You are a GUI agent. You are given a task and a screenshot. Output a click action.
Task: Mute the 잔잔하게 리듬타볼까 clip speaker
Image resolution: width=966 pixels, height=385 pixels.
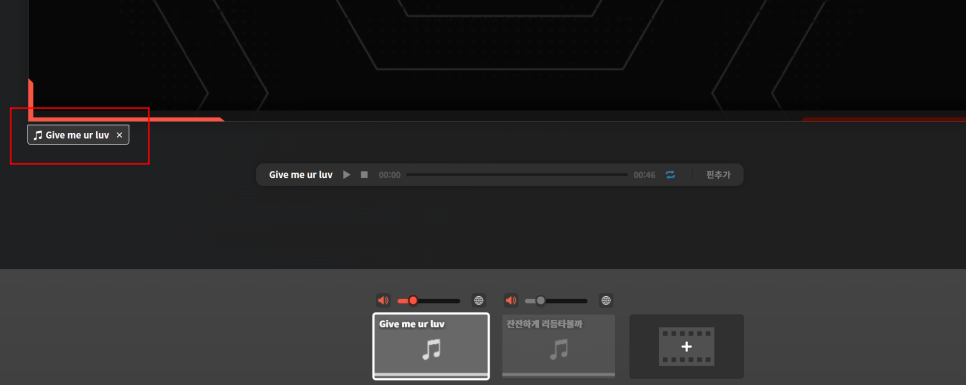511,301
